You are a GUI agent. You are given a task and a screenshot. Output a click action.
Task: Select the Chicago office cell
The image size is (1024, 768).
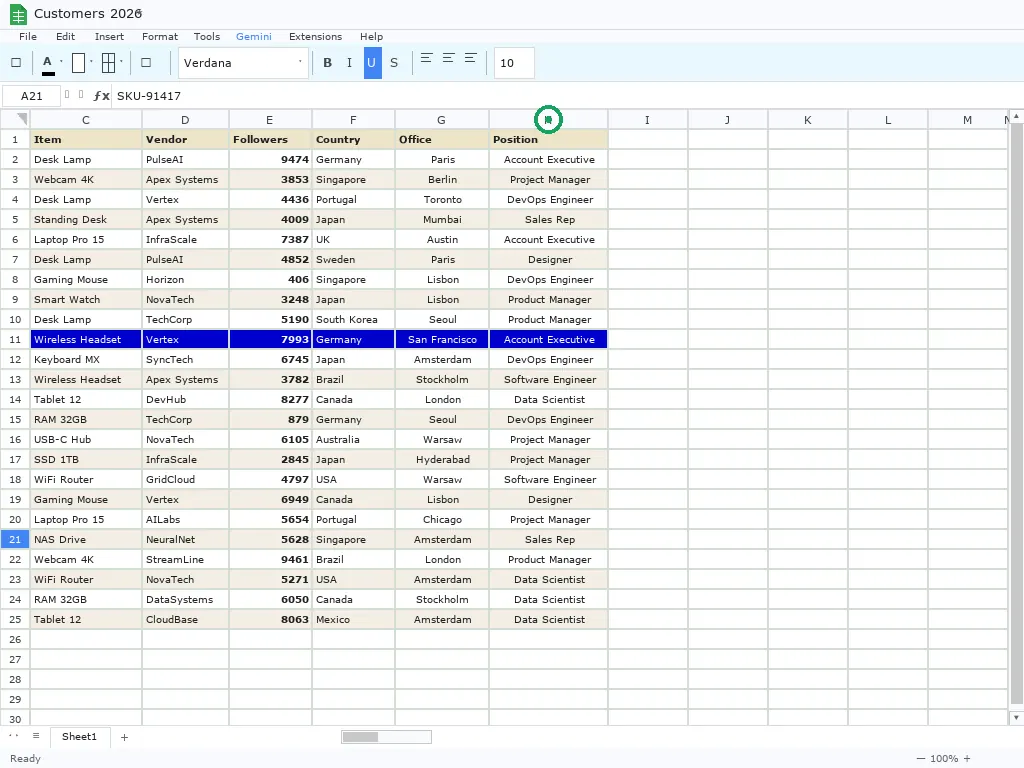442,520
